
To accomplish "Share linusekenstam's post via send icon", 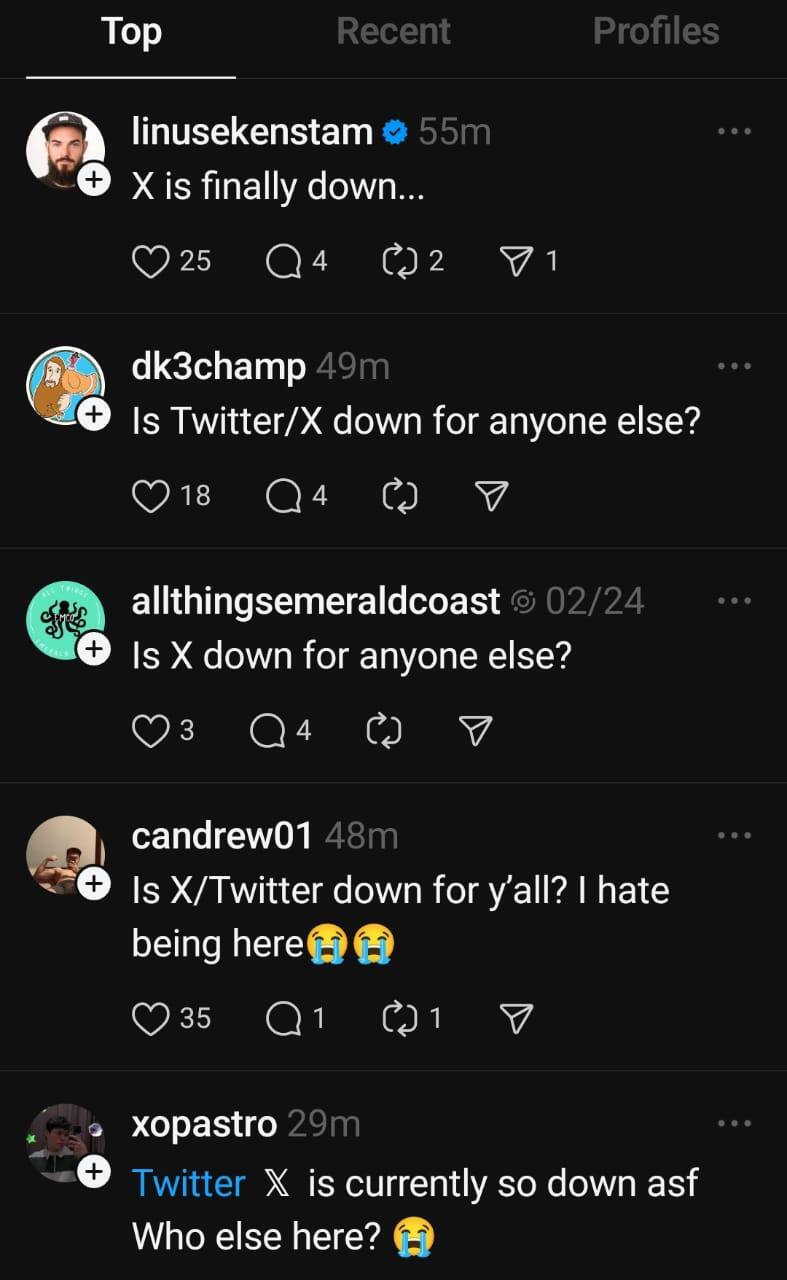I will click(515, 261).
